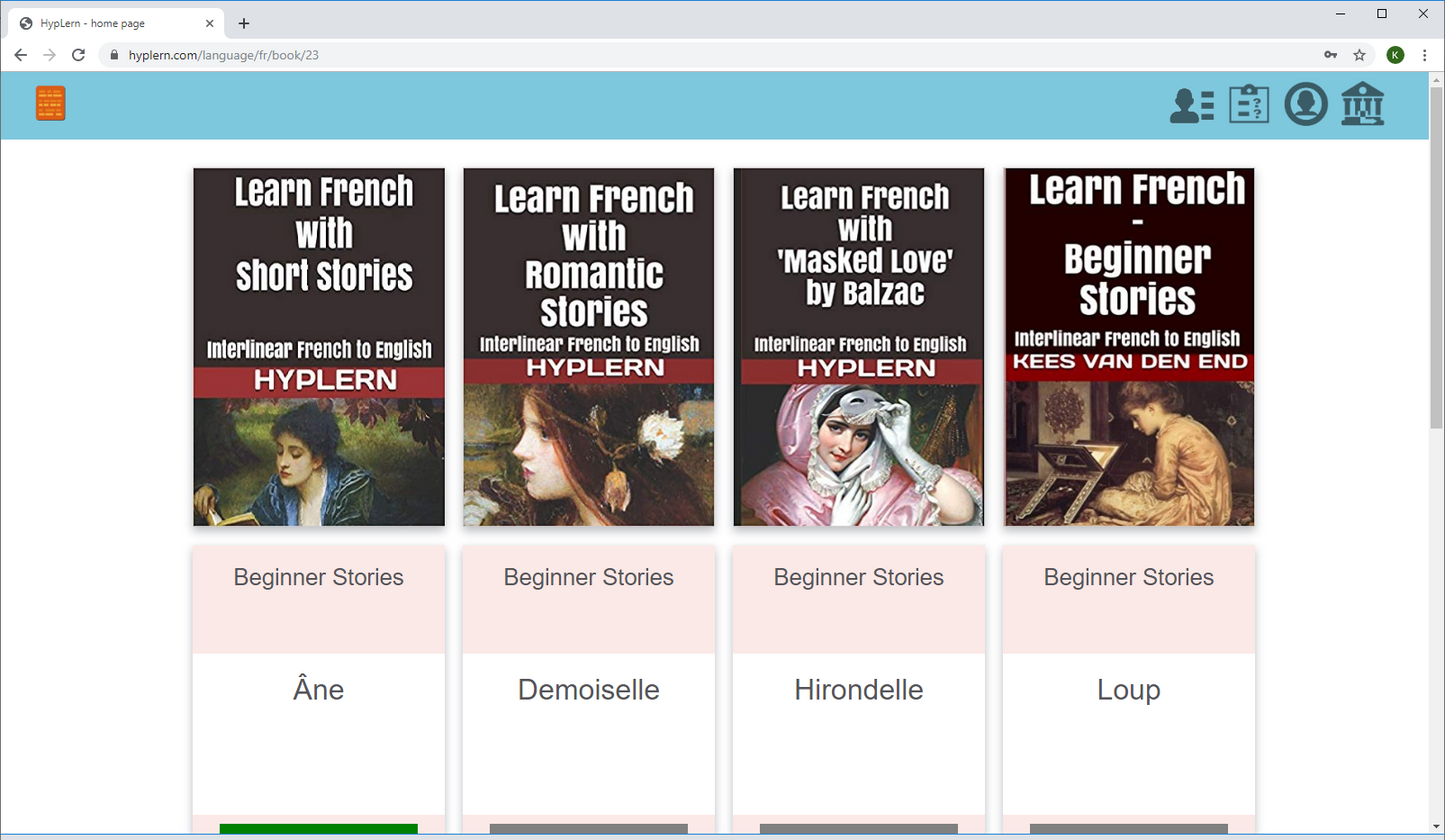The image size is (1445, 840).
Task: Click the orange HypLern logo icon
Action: coord(50,103)
